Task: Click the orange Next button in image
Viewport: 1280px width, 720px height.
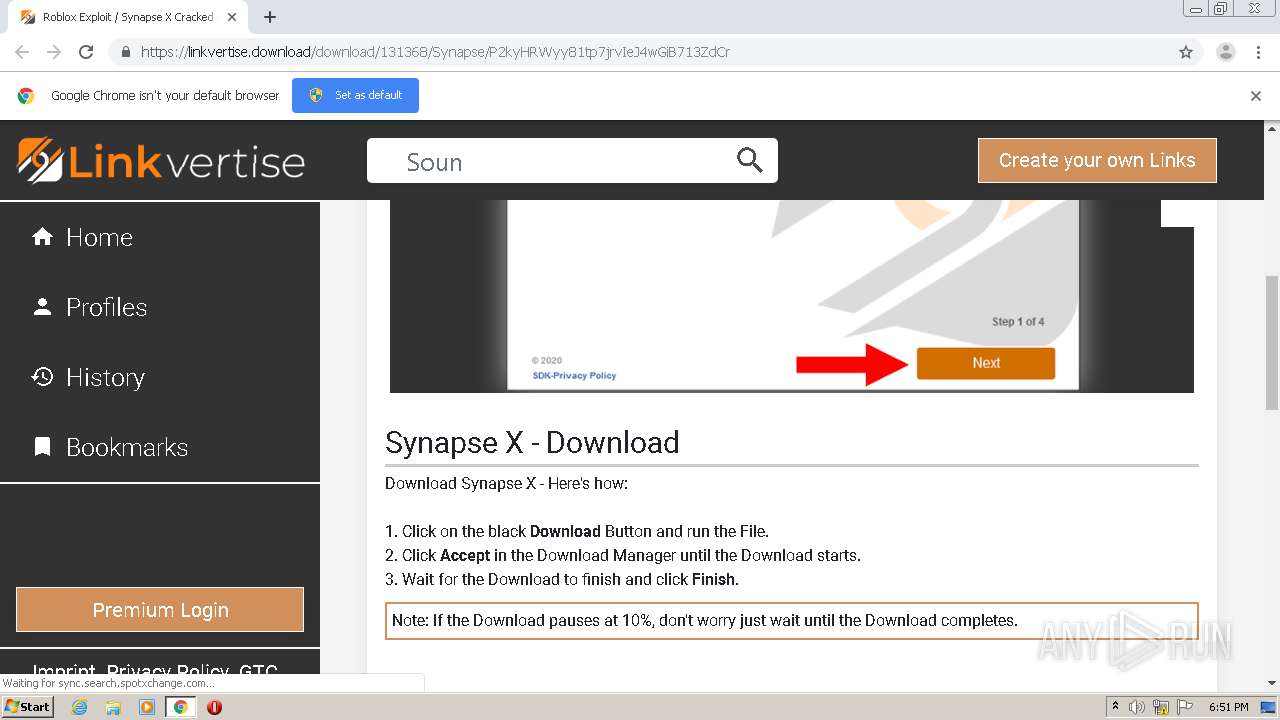Action: coord(986,363)
